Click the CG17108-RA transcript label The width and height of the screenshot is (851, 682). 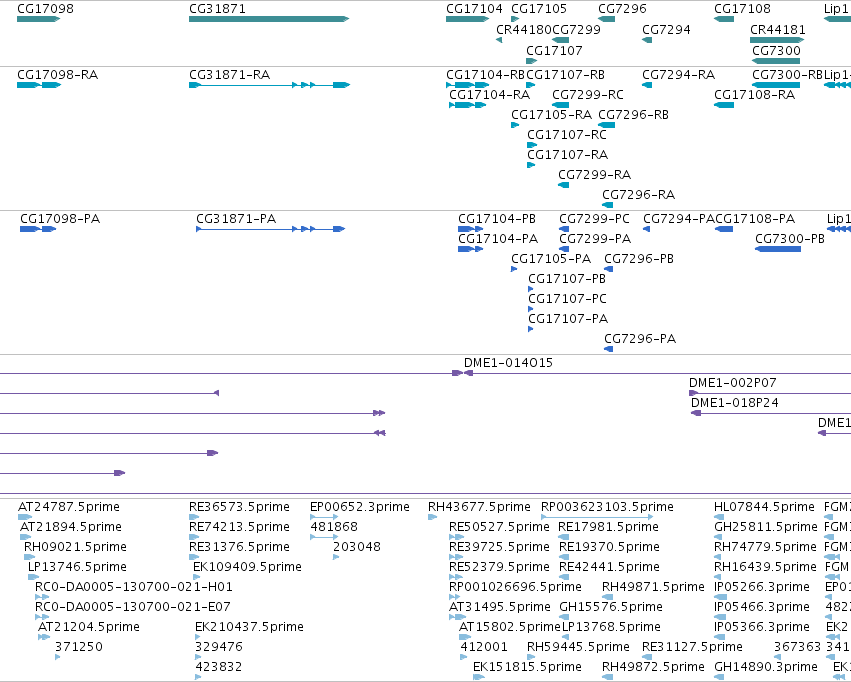point(754,94)
